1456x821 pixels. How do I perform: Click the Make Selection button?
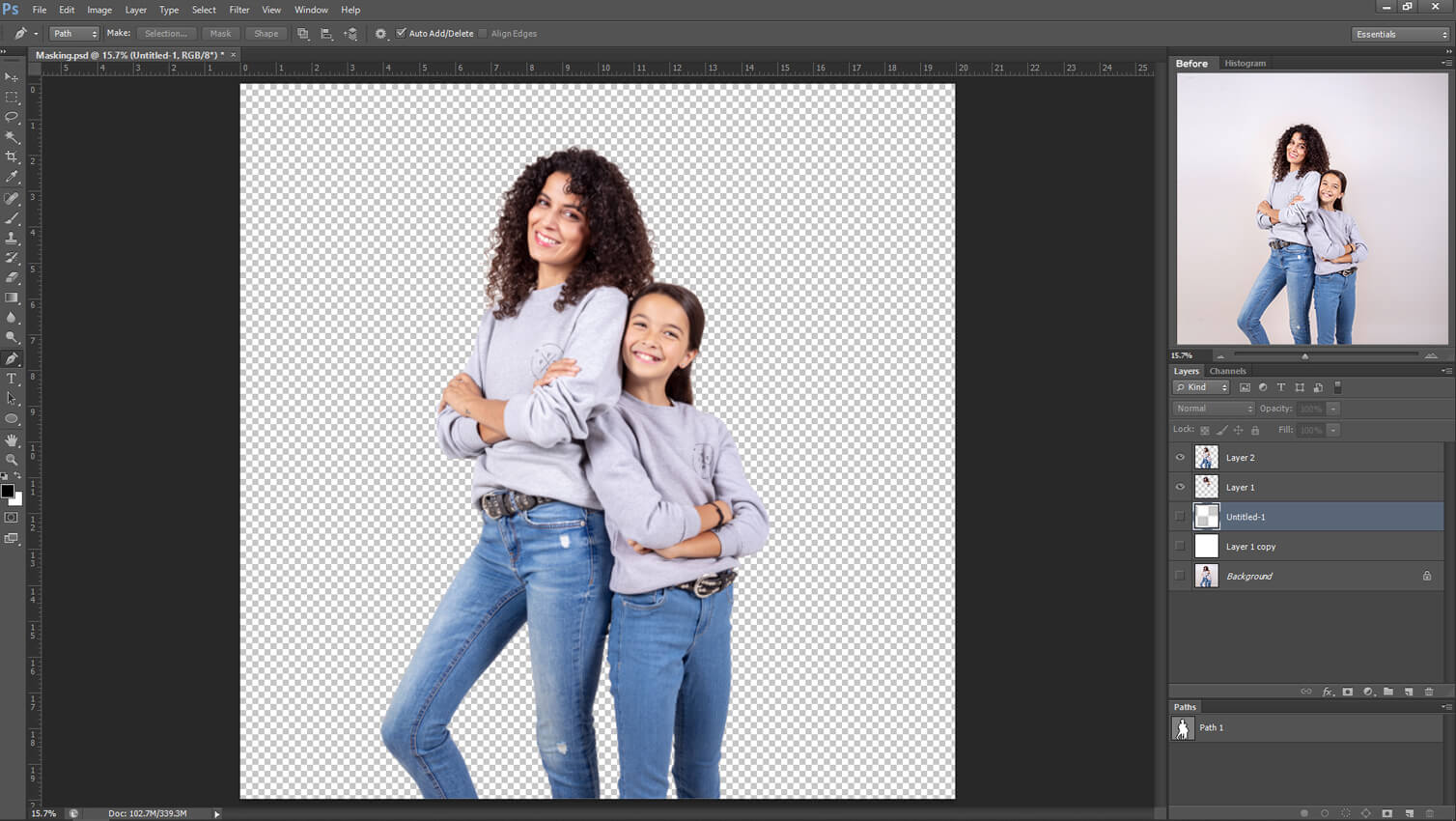coord(166,34)
